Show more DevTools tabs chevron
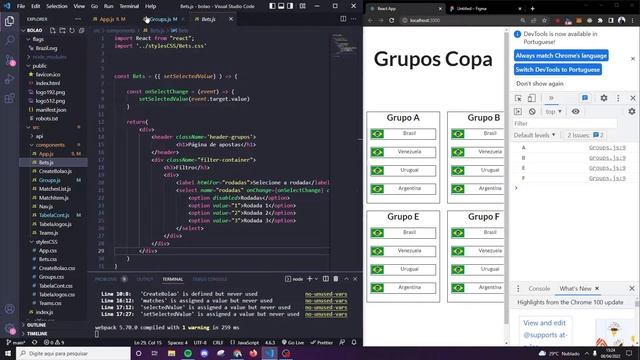This screenshot has height=360, width=640. pos(551,98)
